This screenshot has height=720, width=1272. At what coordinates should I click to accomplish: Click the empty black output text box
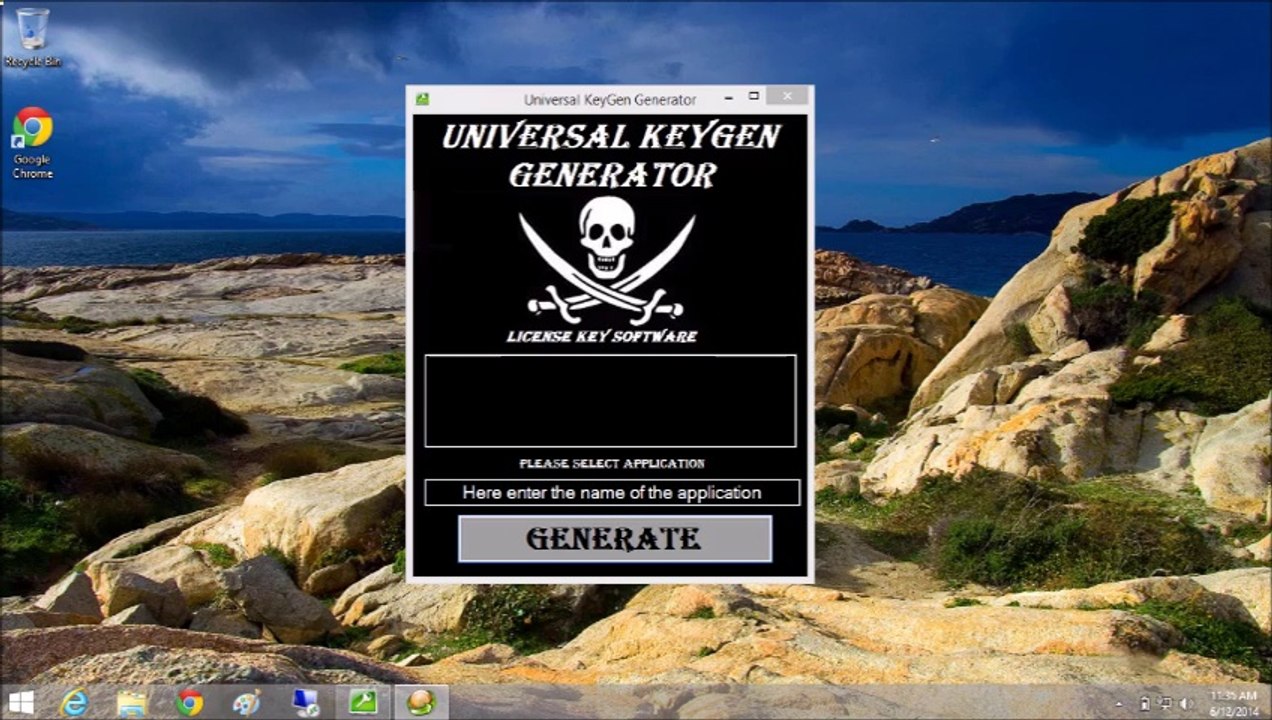click(x=610, y=400)
